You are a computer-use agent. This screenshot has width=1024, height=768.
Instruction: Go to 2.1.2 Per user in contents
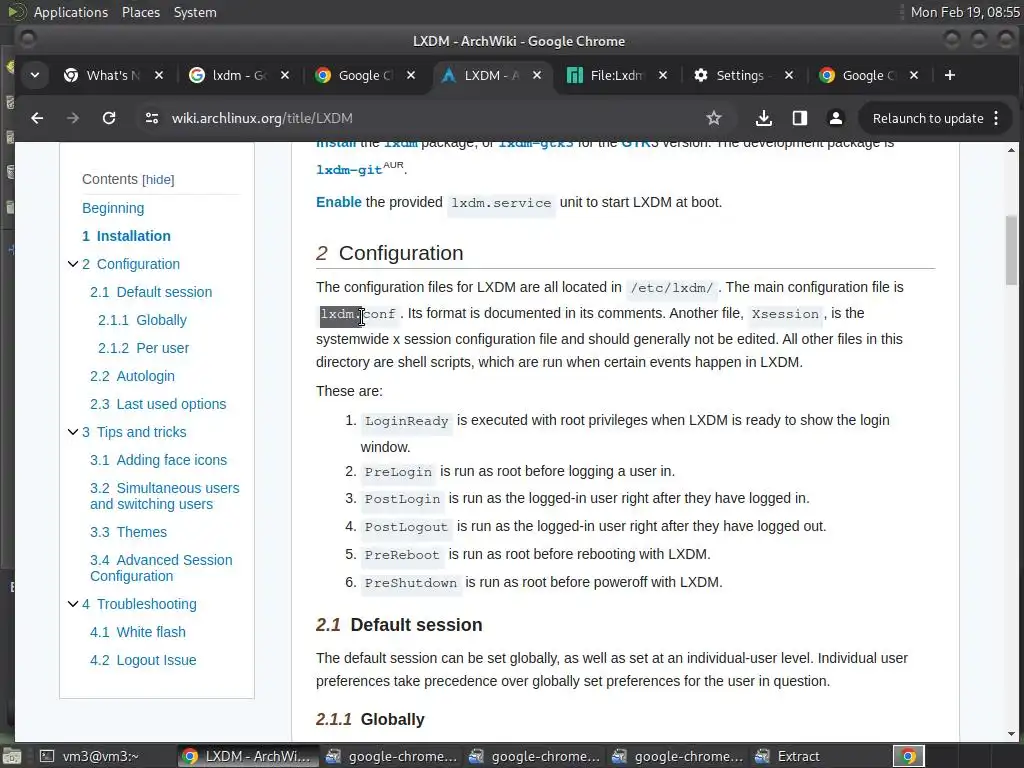[x=144, y=348]
